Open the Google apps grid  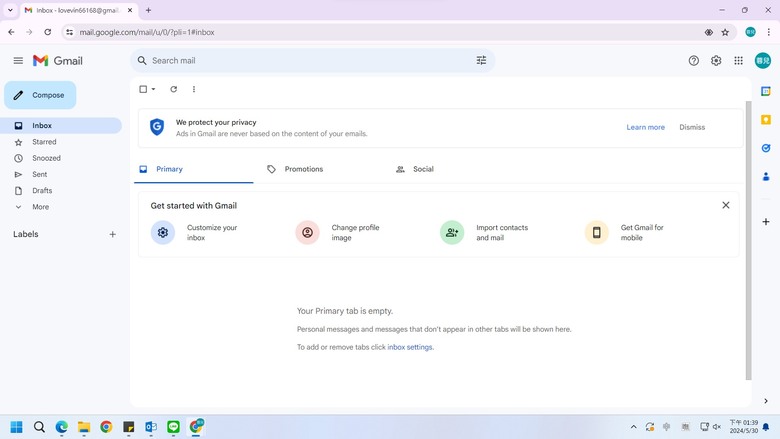coord(738,61)
